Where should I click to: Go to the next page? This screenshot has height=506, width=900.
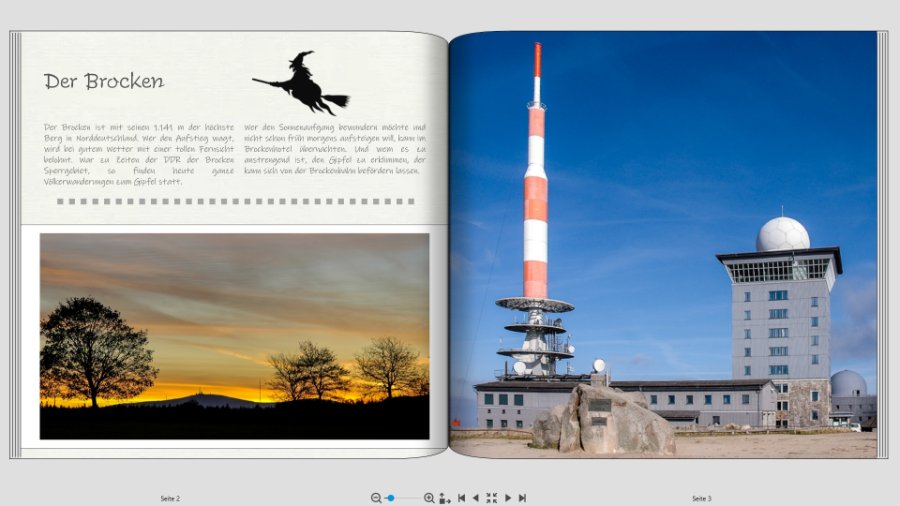(508, 498)
